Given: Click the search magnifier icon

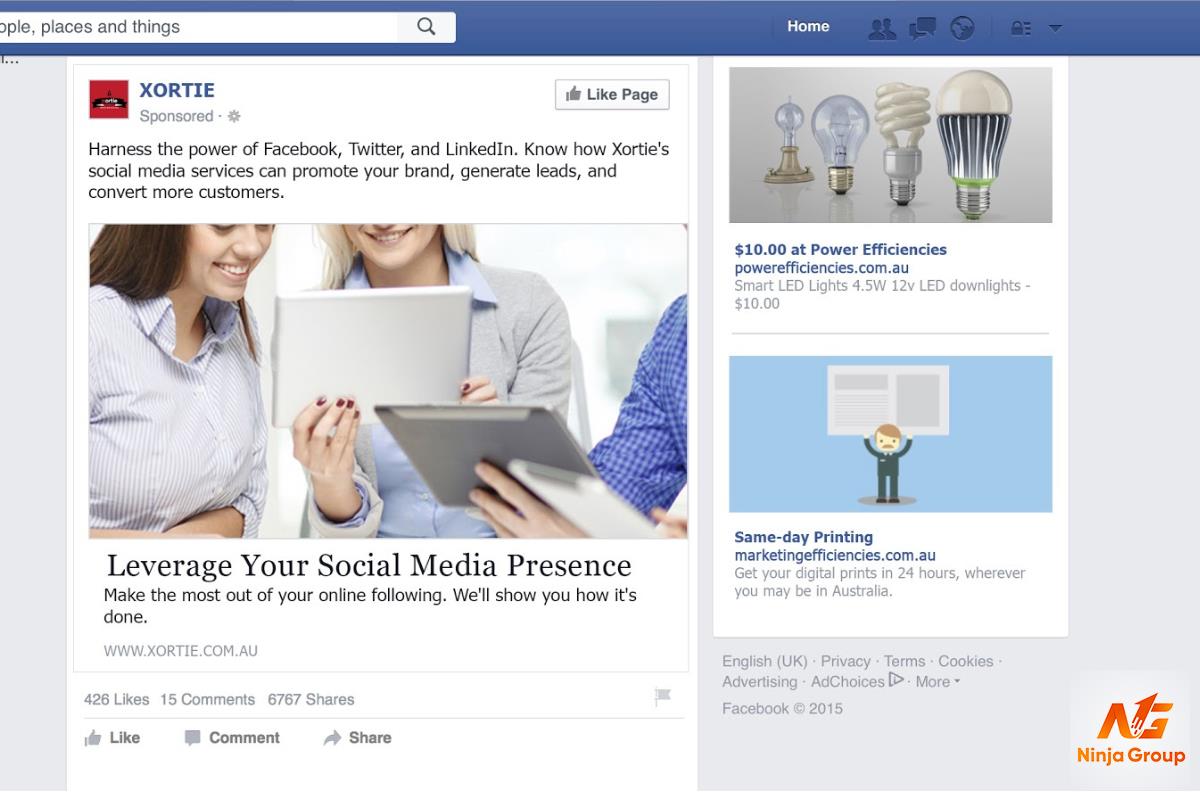Looking at the screenshot, I should click(426, 27).
